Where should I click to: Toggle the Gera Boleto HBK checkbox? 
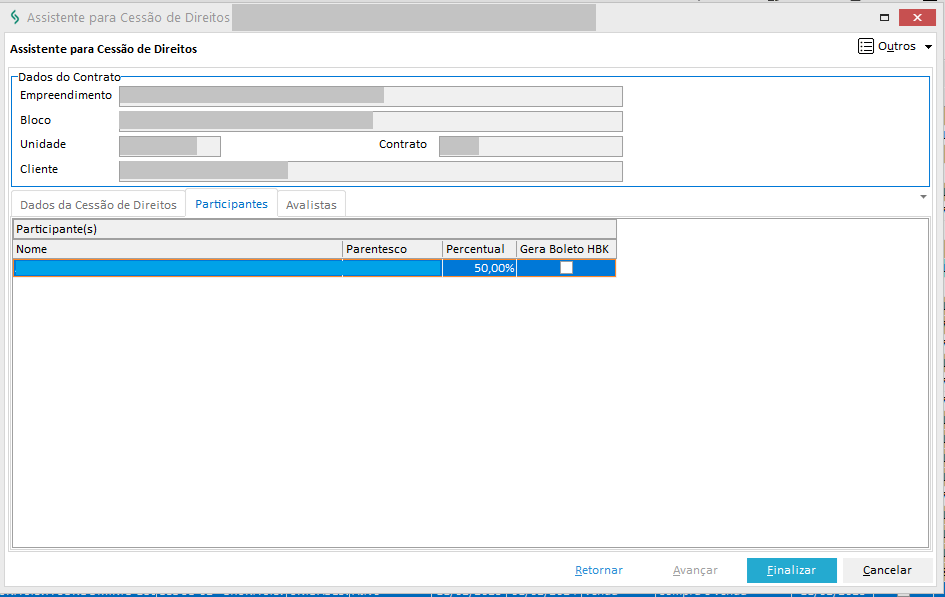click(566, 268)
